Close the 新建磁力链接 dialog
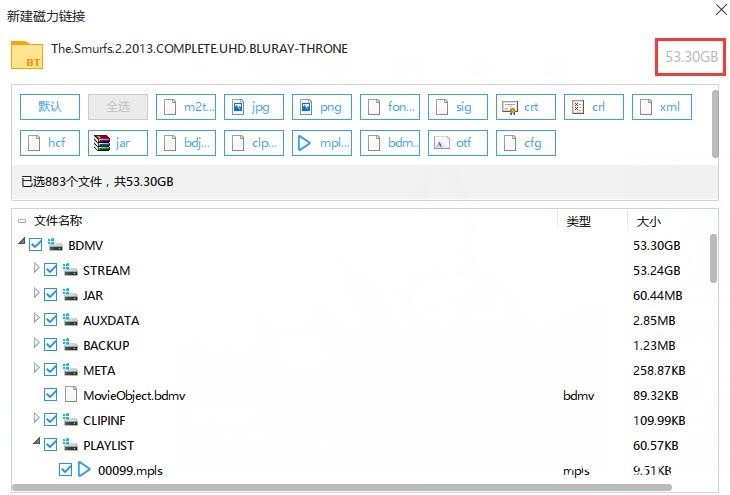Viewport: 730px width, 495px height. click(721, 10)
